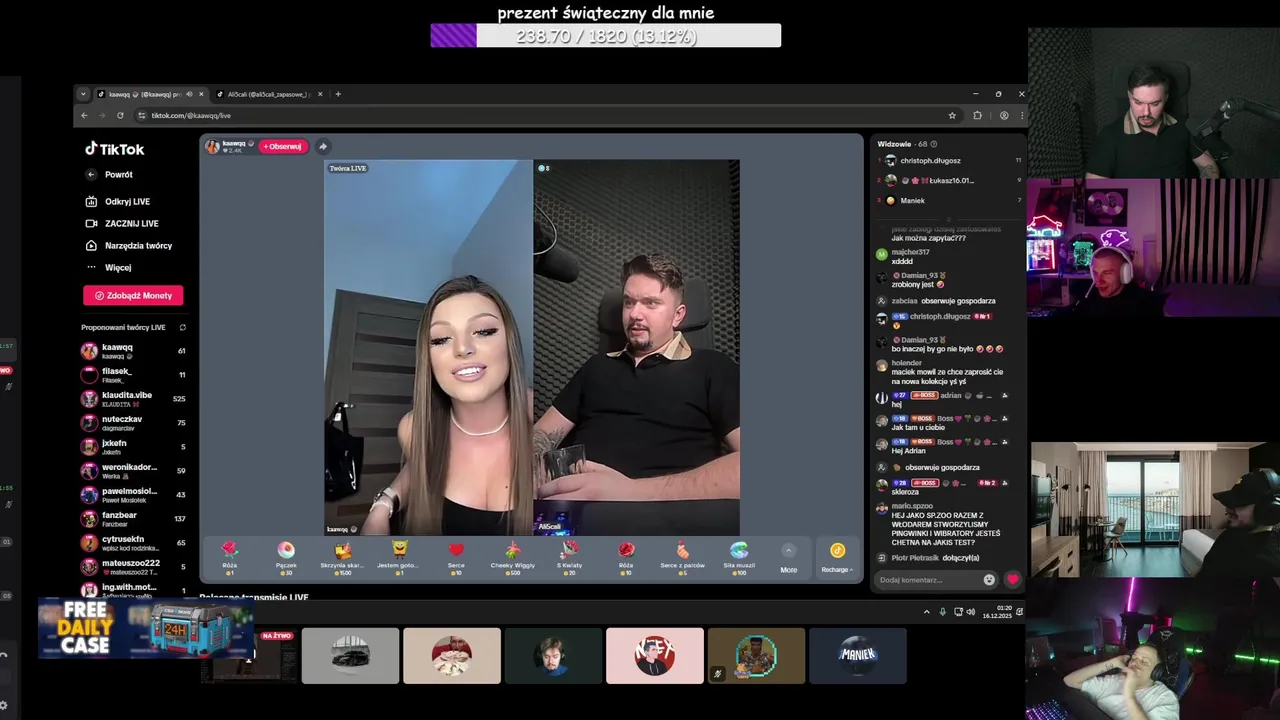Screen dimensions: 1280x720
Task: Send the Siła muszli gift
Action: click(739, 557)
